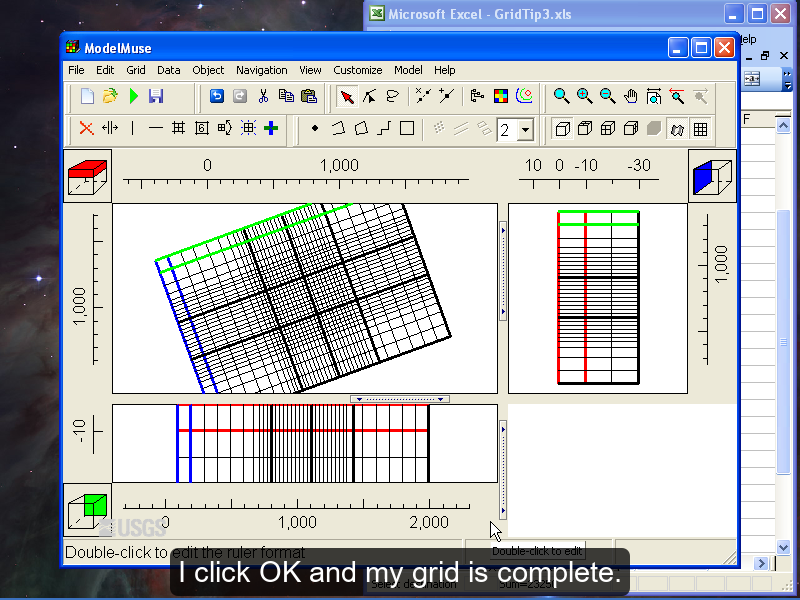This screenshot has width=800, height=600.
Task: Paste from clipboard
Action: click(x=309, y=96)
